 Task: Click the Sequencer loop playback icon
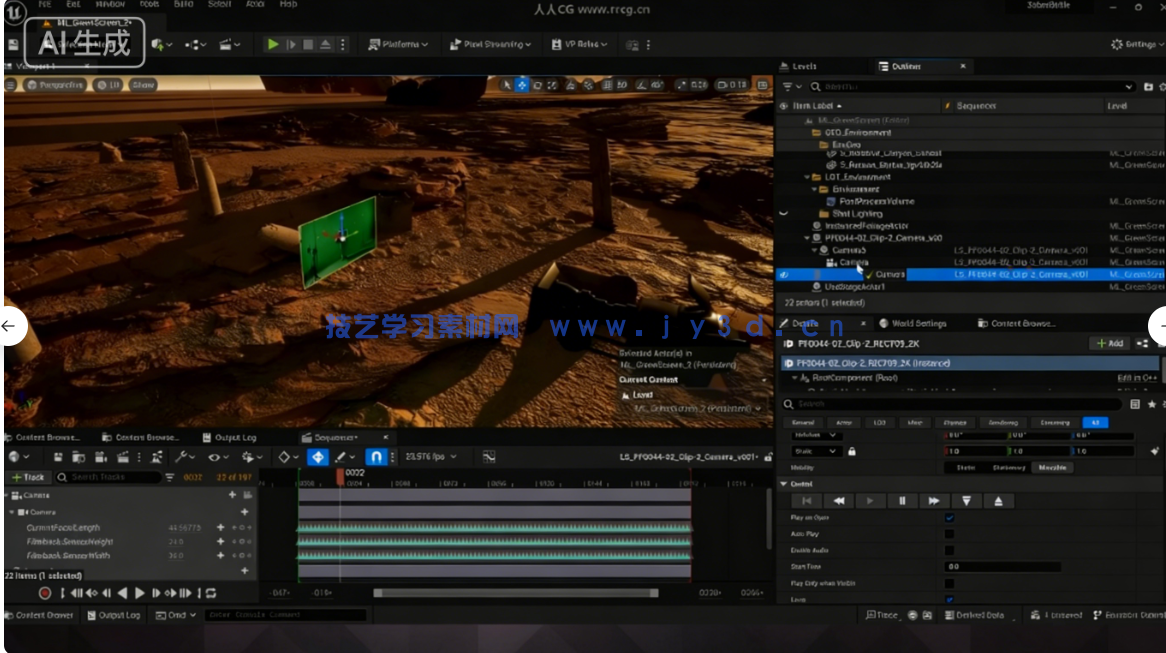tap(211, 593)
